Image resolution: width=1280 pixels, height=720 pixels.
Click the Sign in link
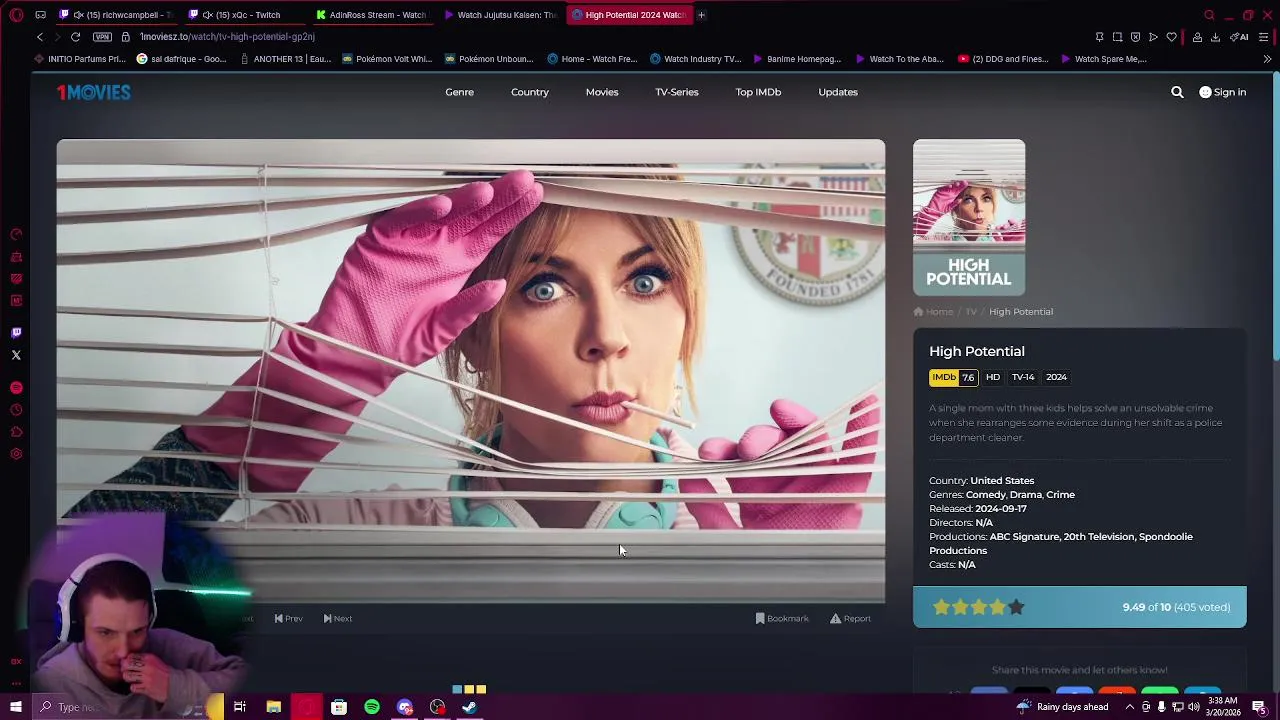(1223, 92)
